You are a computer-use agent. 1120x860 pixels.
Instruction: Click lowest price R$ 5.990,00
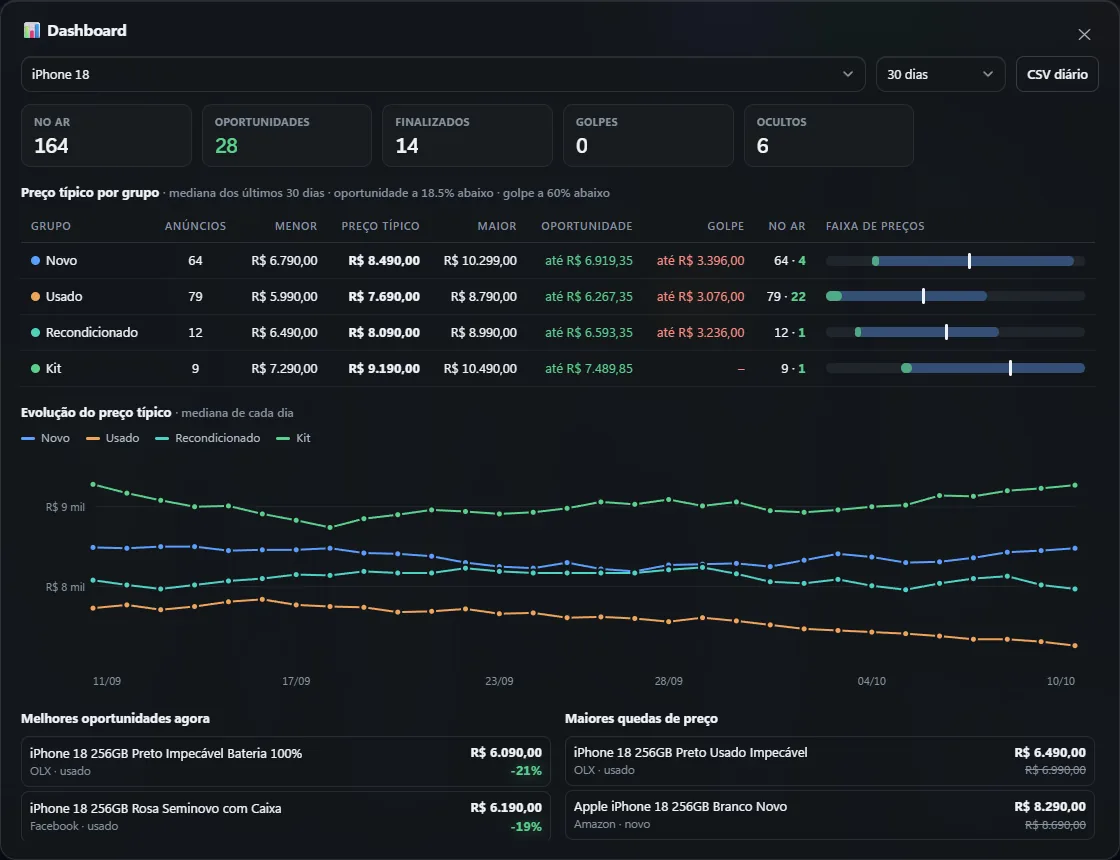click(x=284, y=296)
